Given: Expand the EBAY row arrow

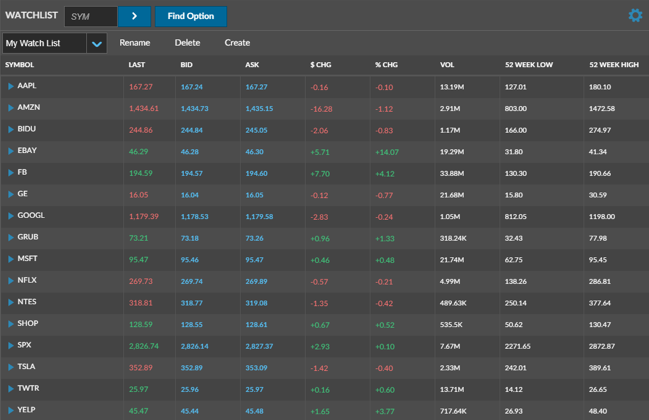Looking at the screenshot, I should point(11,151).
